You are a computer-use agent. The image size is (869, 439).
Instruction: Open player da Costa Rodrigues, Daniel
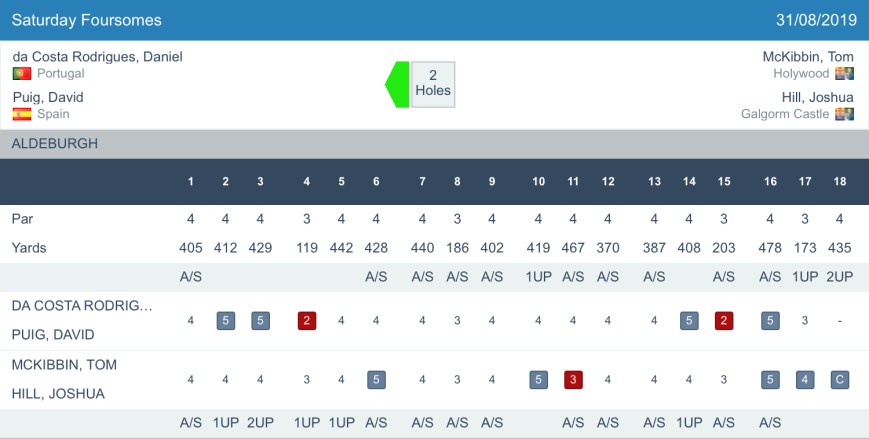coord(97,57)
